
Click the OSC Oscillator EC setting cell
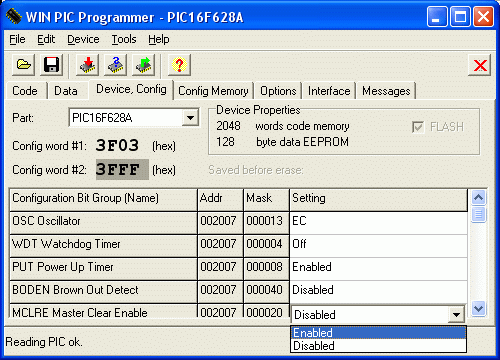[378, 221]
